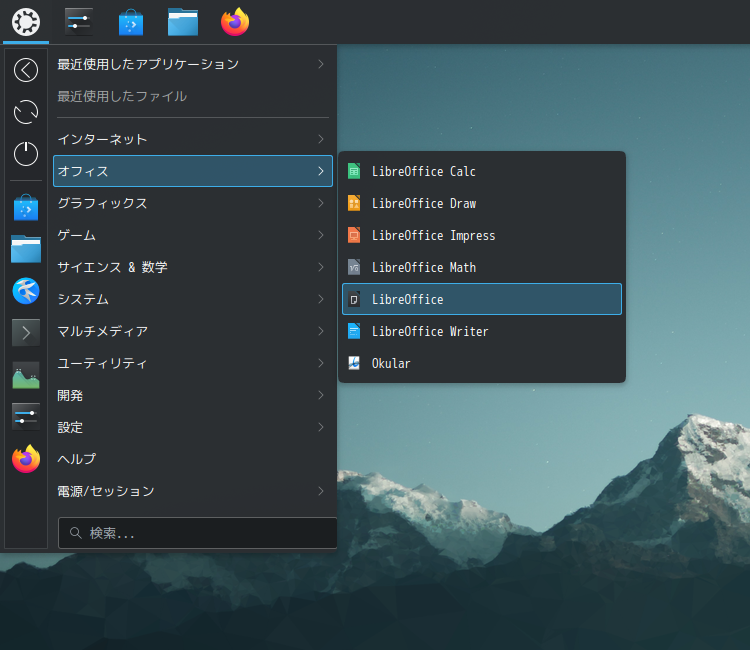Click the LibreOffice Draw icon

[354, 203]
